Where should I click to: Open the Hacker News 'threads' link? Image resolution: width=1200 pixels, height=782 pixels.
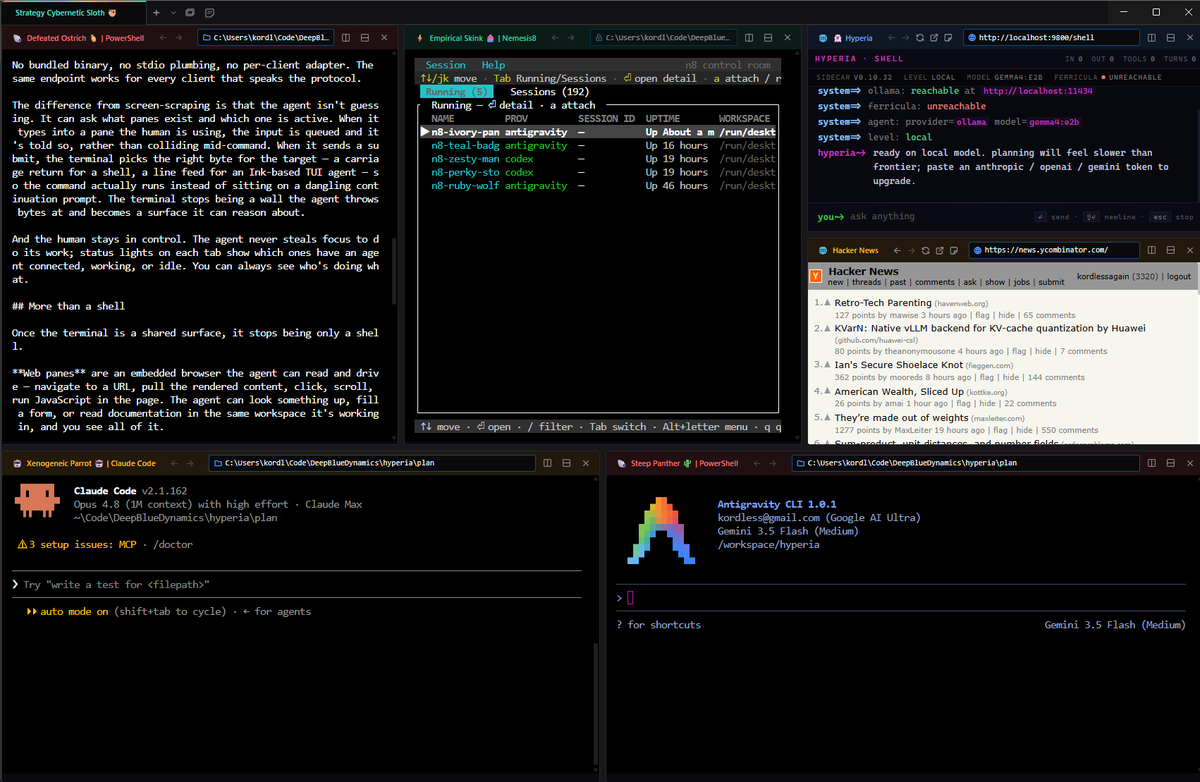tap(867, 282)
